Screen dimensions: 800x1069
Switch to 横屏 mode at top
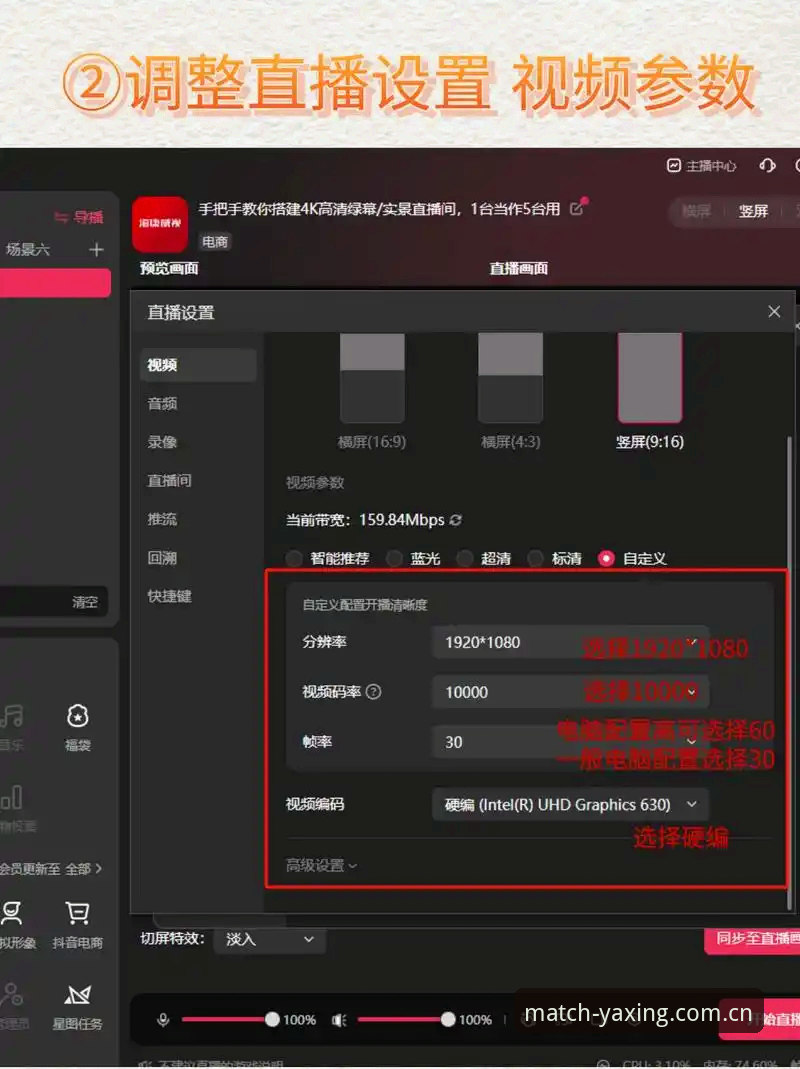click(x=696, y=211)
